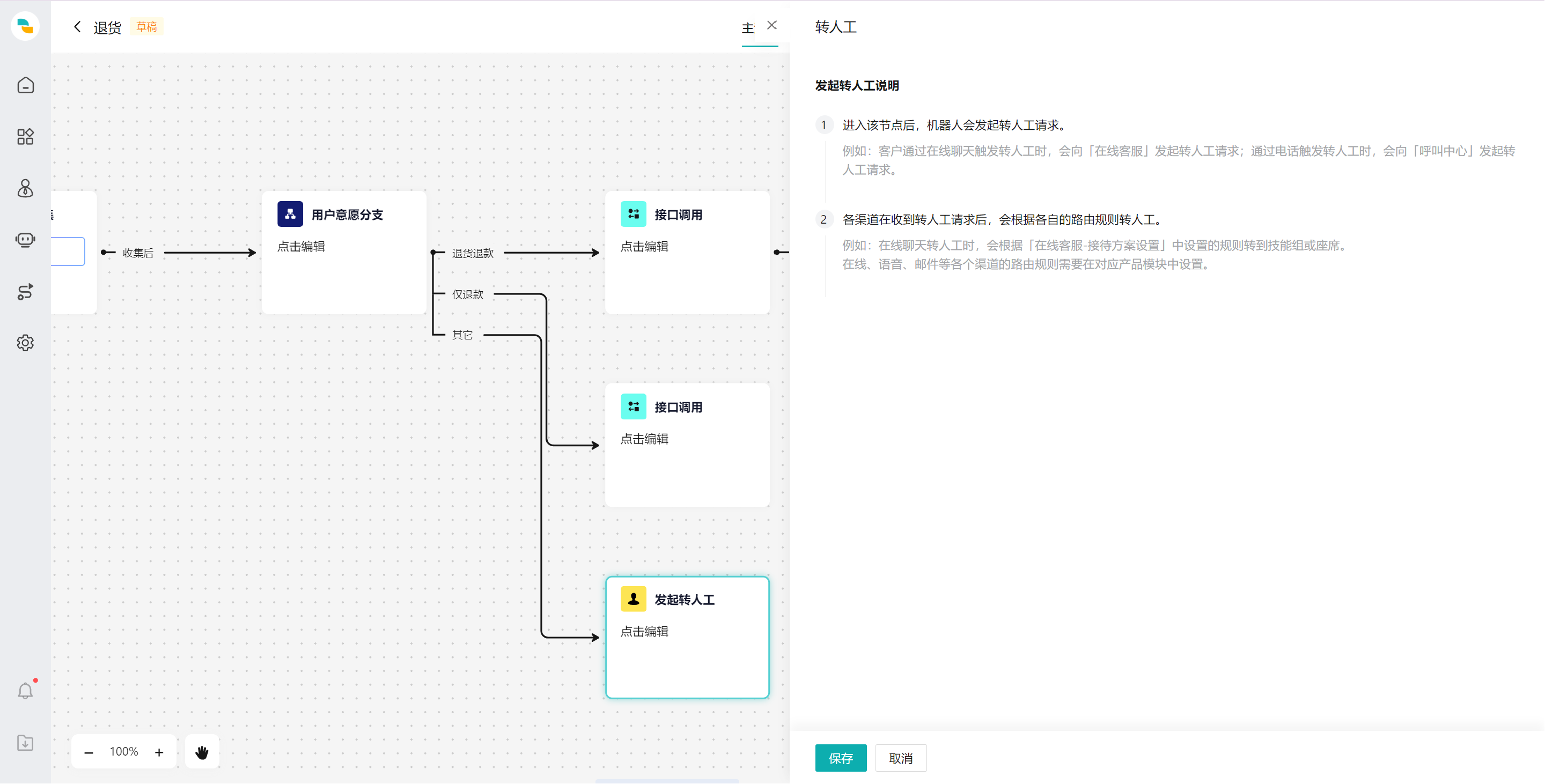Select the 其它 branch label
The image size is (1545, 784).
pos(462,335)
